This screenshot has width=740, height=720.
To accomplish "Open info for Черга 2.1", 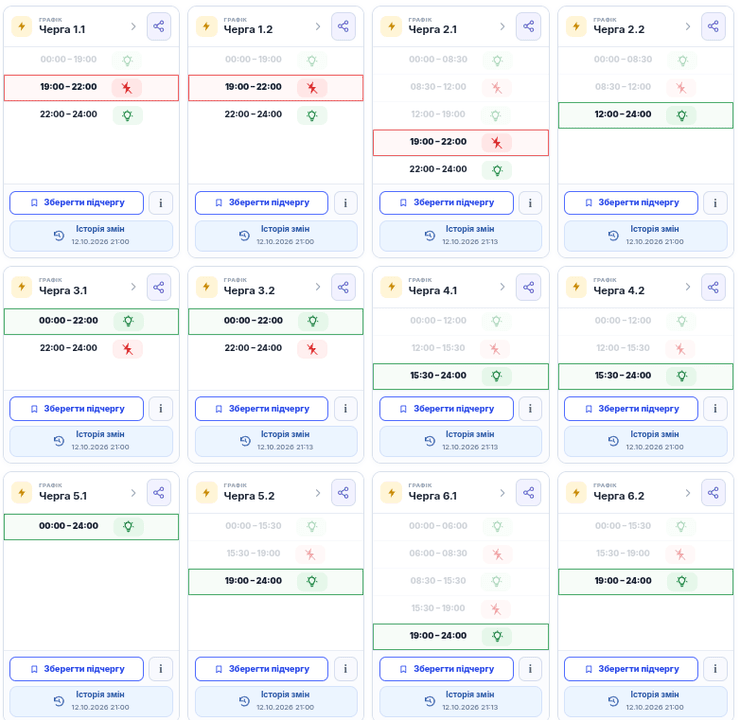I will [x=530, y=203].
